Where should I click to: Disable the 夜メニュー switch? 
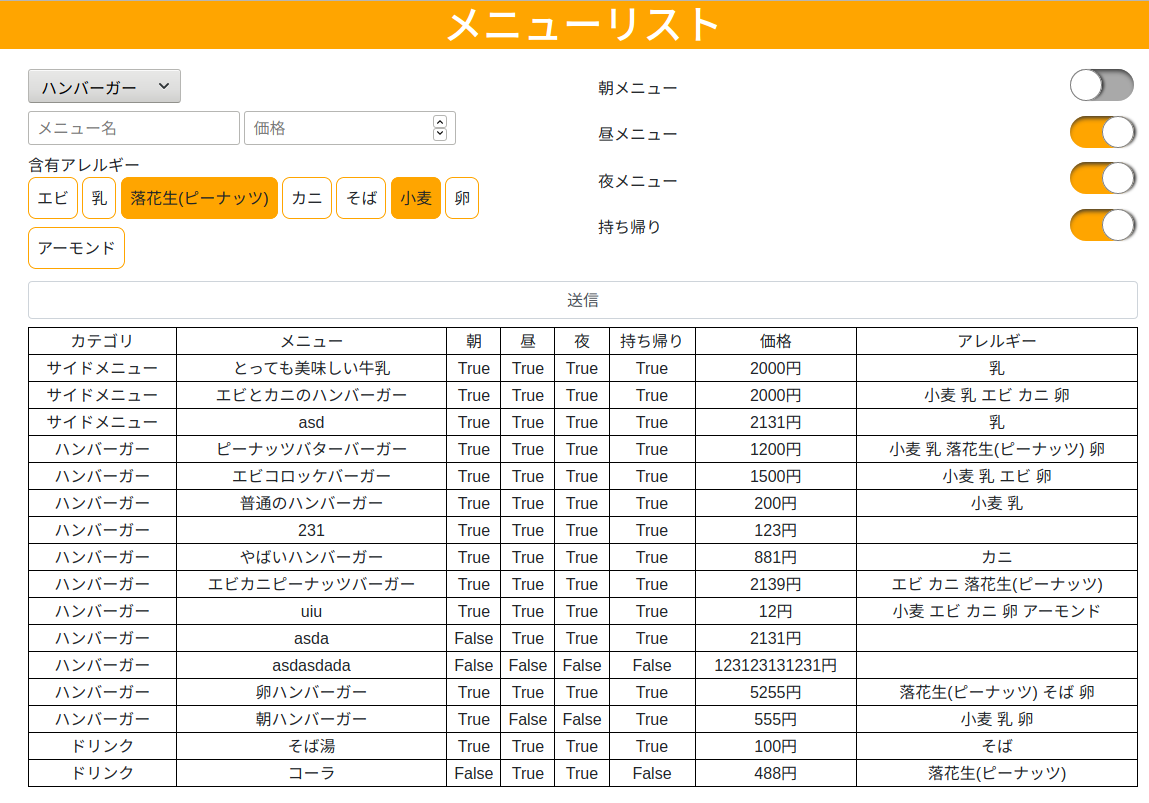tap(1102, 178)
